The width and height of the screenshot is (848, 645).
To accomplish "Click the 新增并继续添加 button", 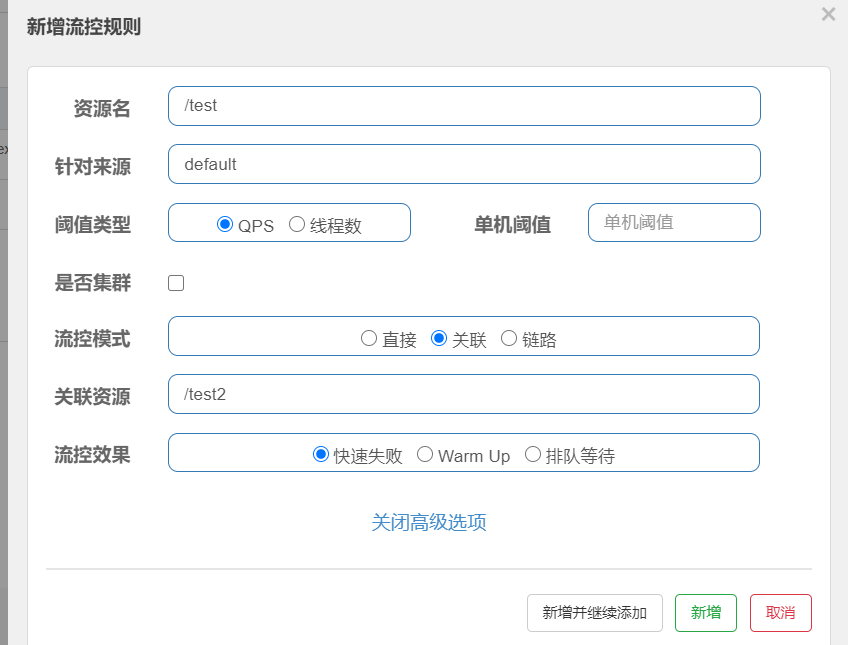I will click(595, 613).
